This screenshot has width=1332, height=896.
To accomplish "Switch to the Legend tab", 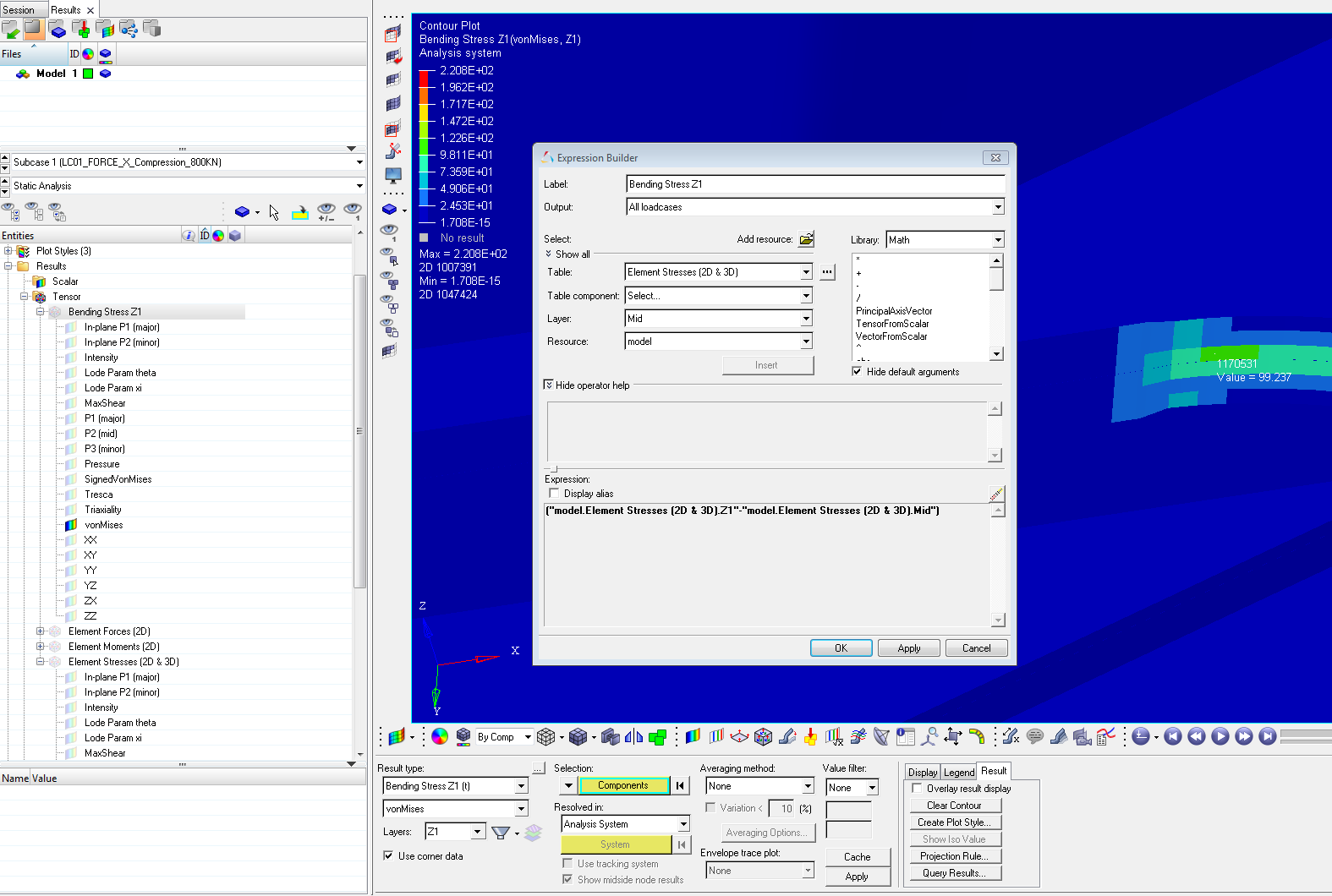I will point(958,773).
